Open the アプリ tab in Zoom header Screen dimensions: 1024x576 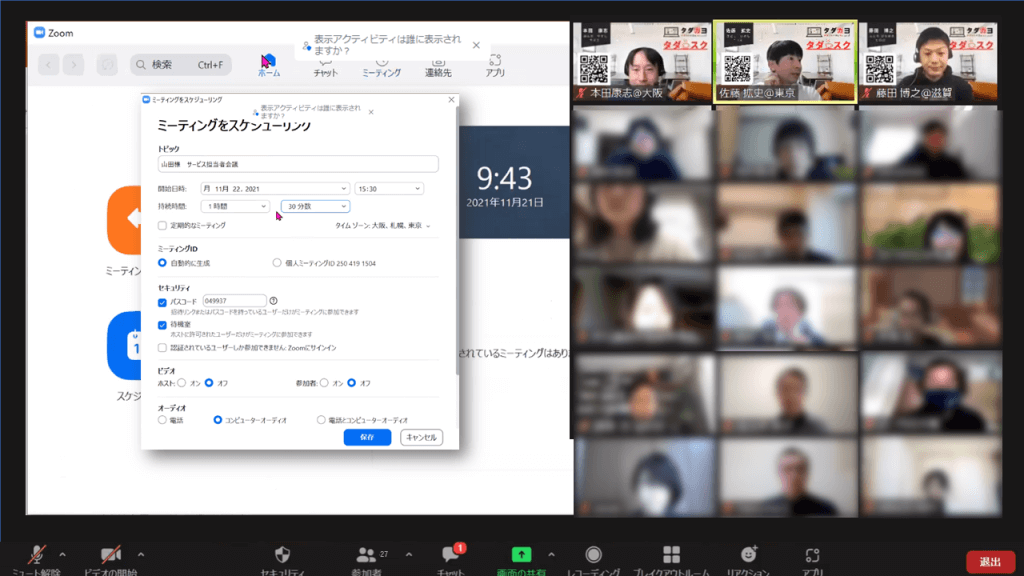pyautogui.click(x=495, y=66)
